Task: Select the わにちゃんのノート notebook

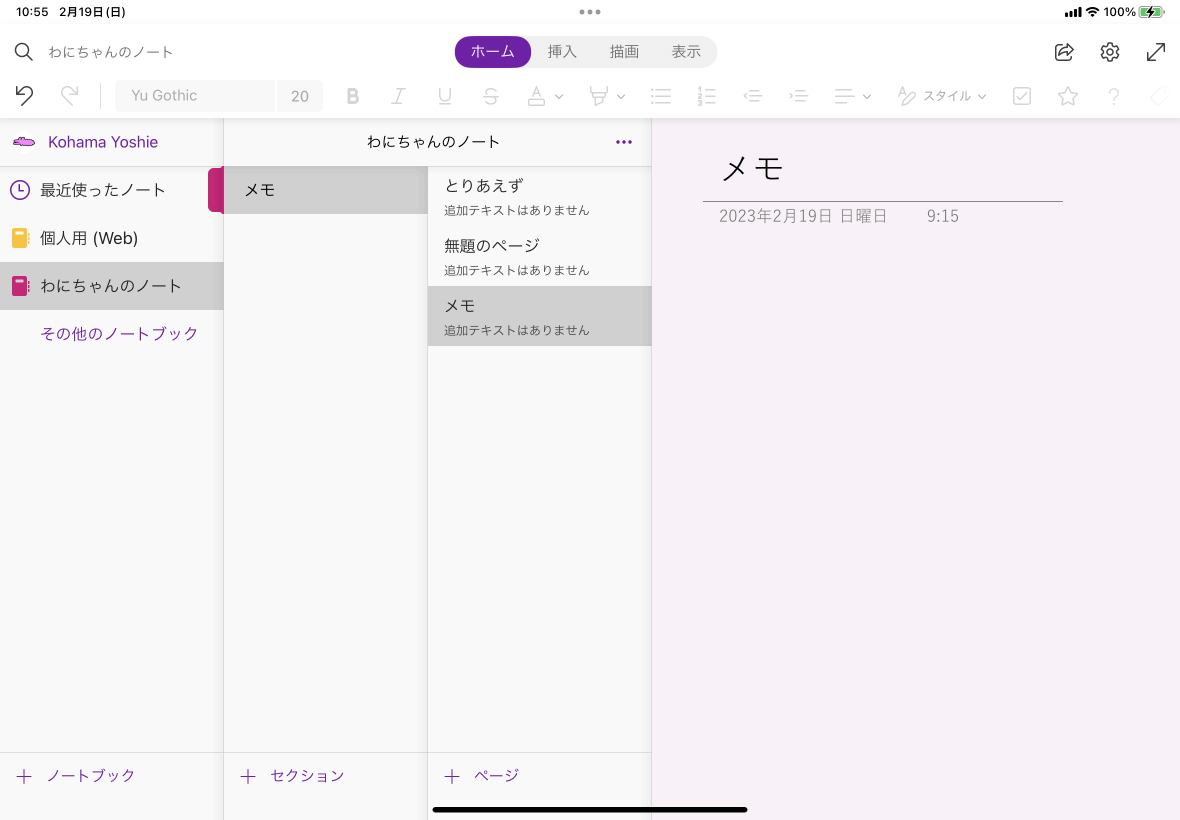Action: tap(111, 286)
